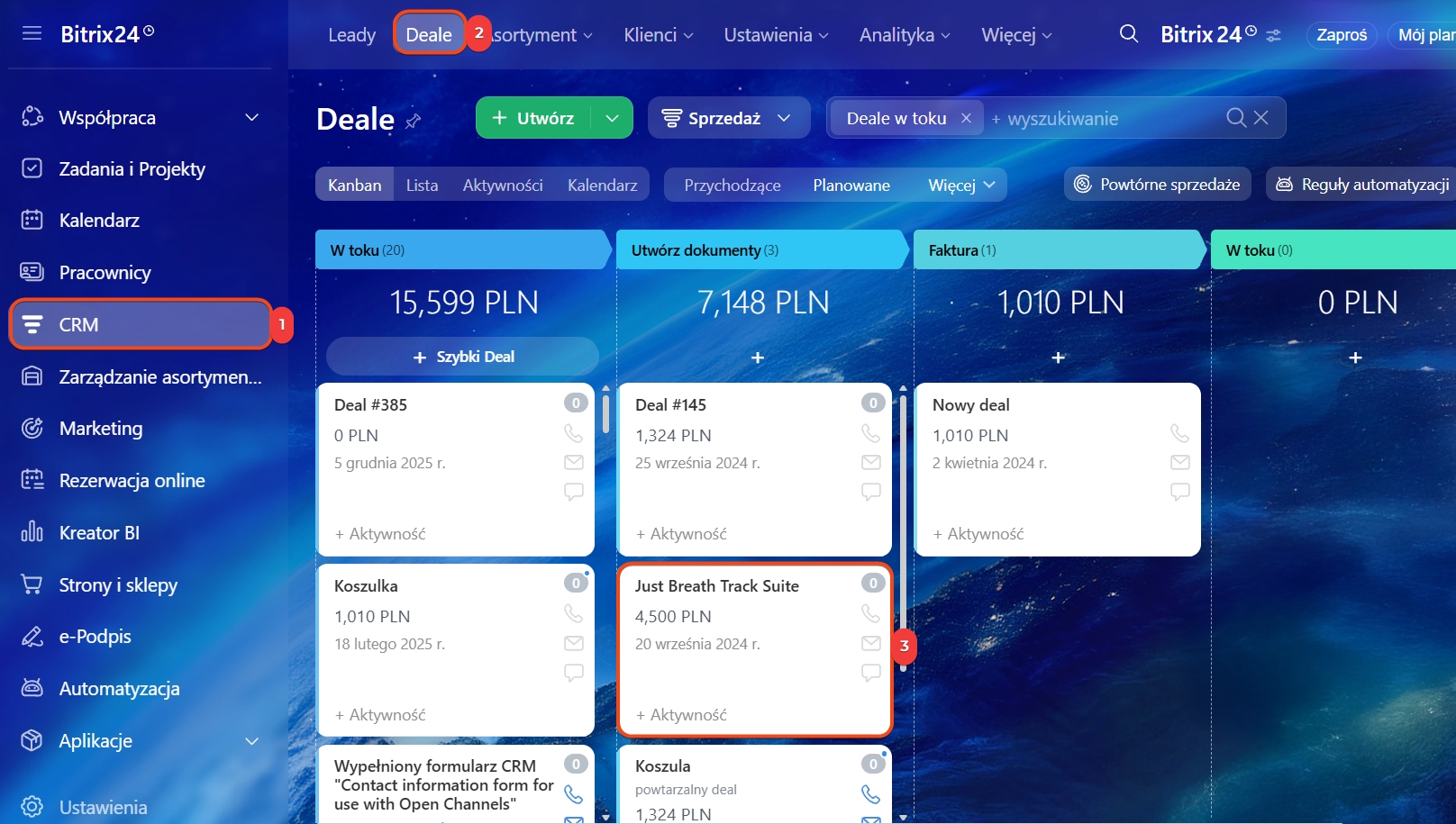Click phone icon on Wypełniony formularz CRM card

pos(573,794)
